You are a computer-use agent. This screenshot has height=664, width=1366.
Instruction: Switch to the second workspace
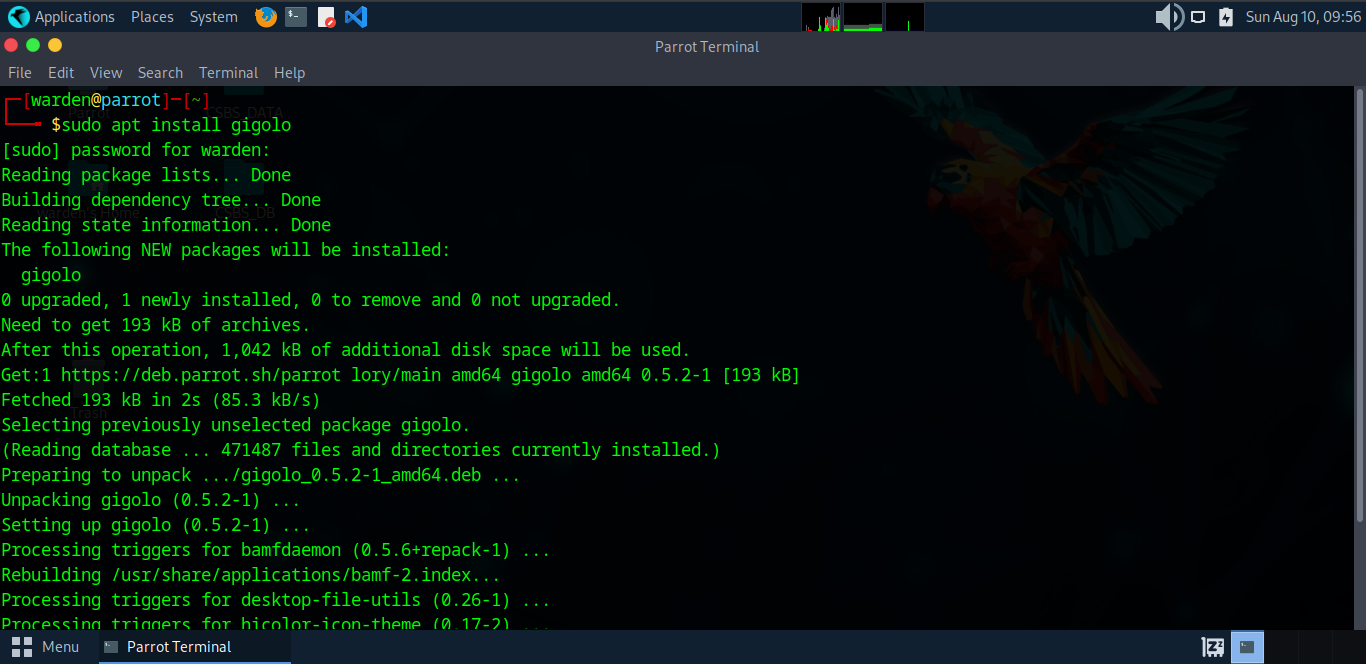tap(1281, 647)
